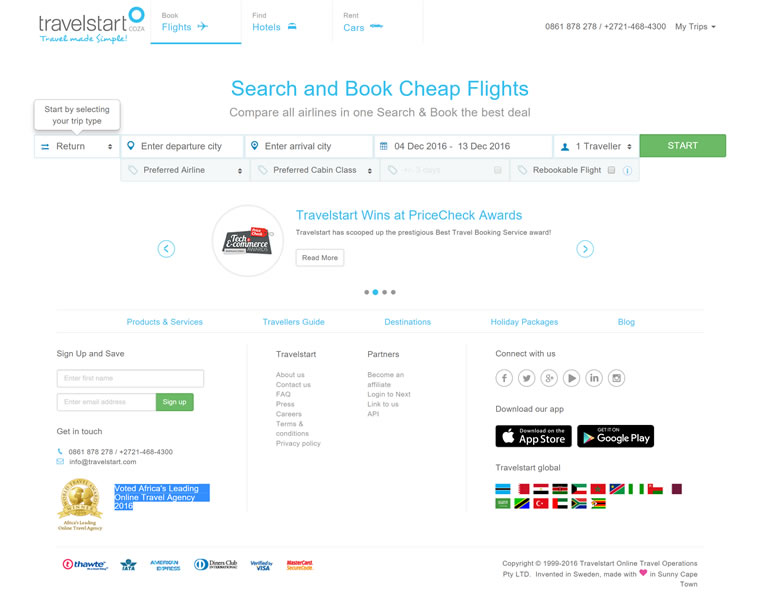Select the Kenya flag
Image resolution: width=760 pixels, height=595 pixels.
click(560, 489)
